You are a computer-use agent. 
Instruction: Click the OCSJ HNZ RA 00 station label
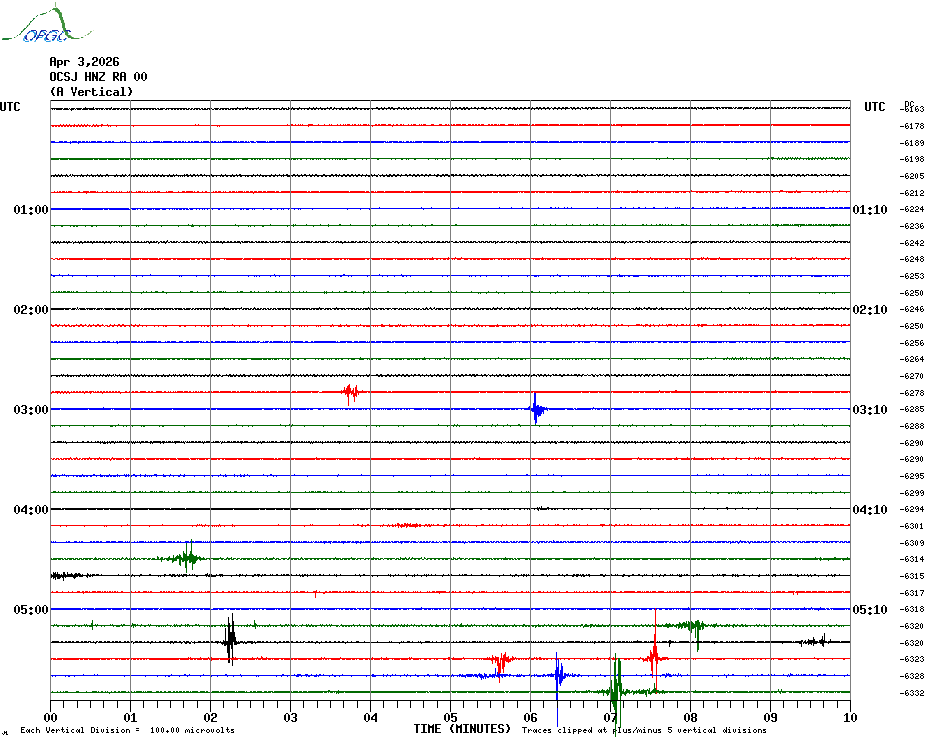tap(98, 77)
